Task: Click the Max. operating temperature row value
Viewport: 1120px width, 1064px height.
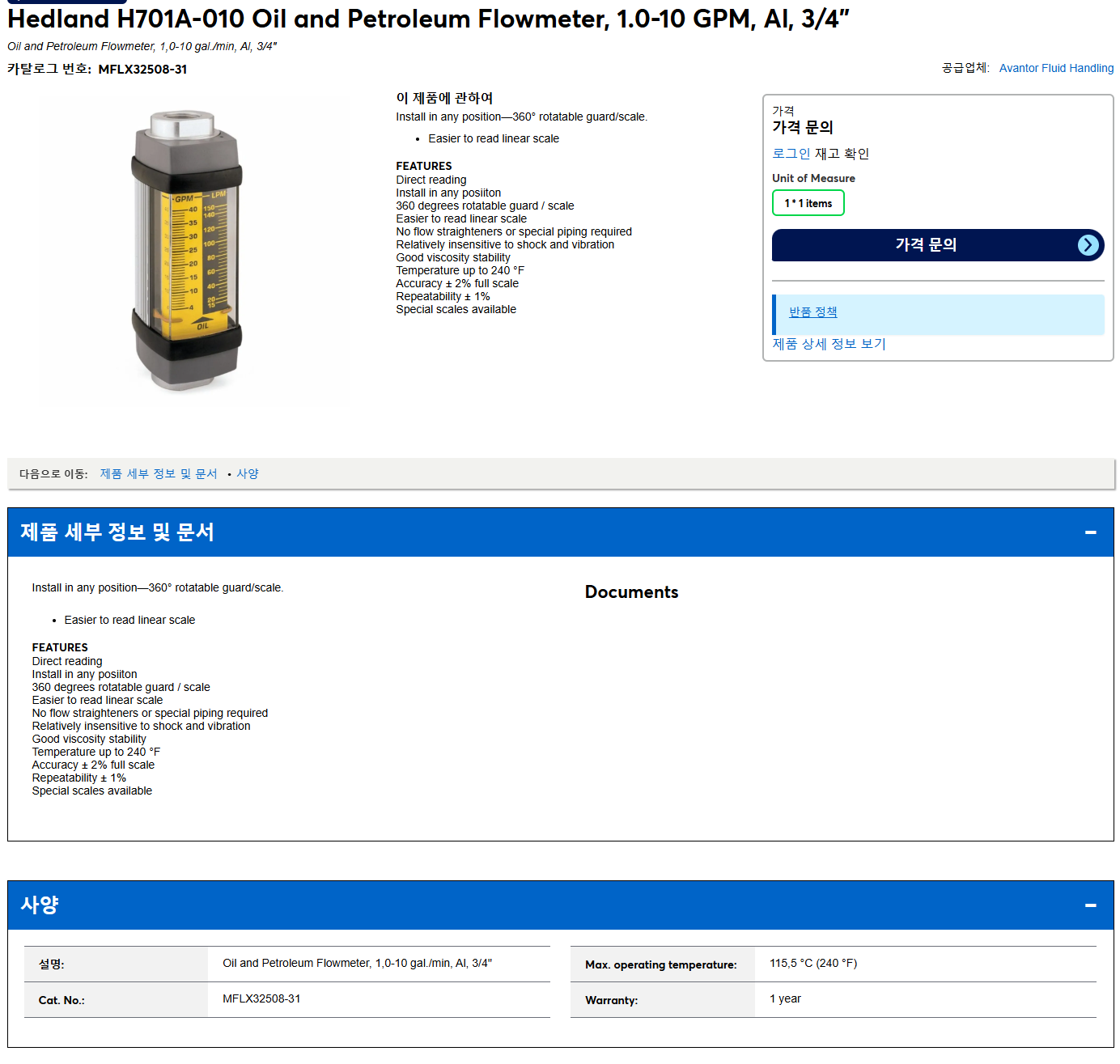Action: click(x=813, y=964)
